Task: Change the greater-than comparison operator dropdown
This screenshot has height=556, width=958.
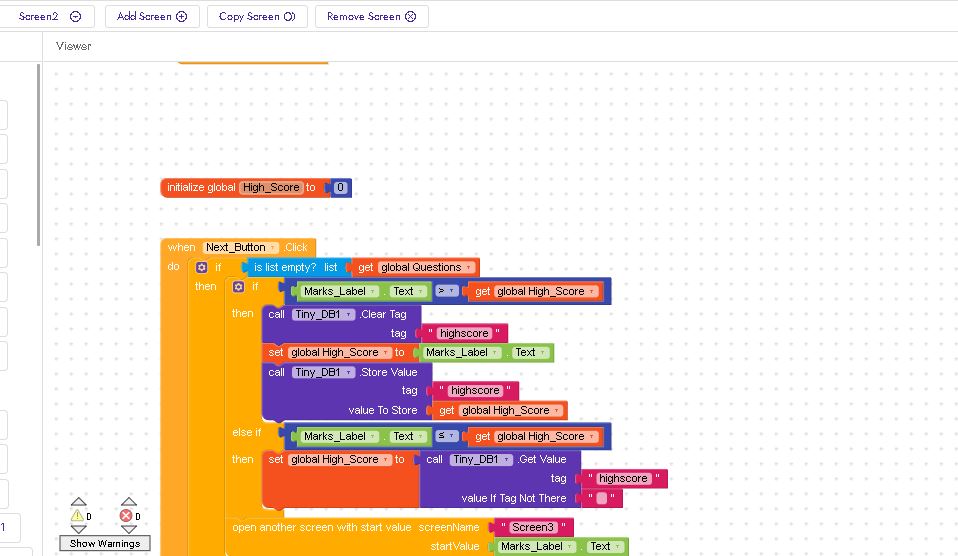Action: point(445,292)
